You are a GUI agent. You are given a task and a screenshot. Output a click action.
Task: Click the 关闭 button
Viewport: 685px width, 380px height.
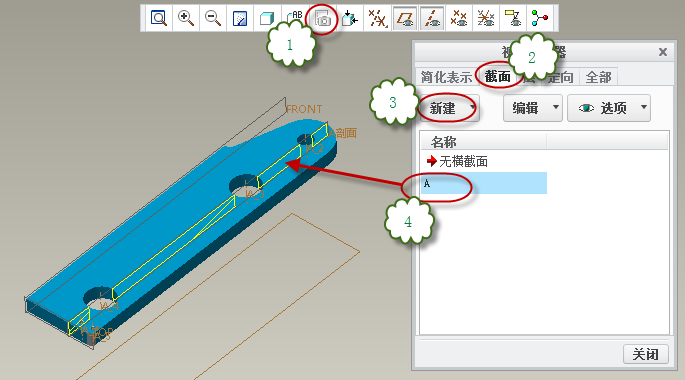pos(645,354)
